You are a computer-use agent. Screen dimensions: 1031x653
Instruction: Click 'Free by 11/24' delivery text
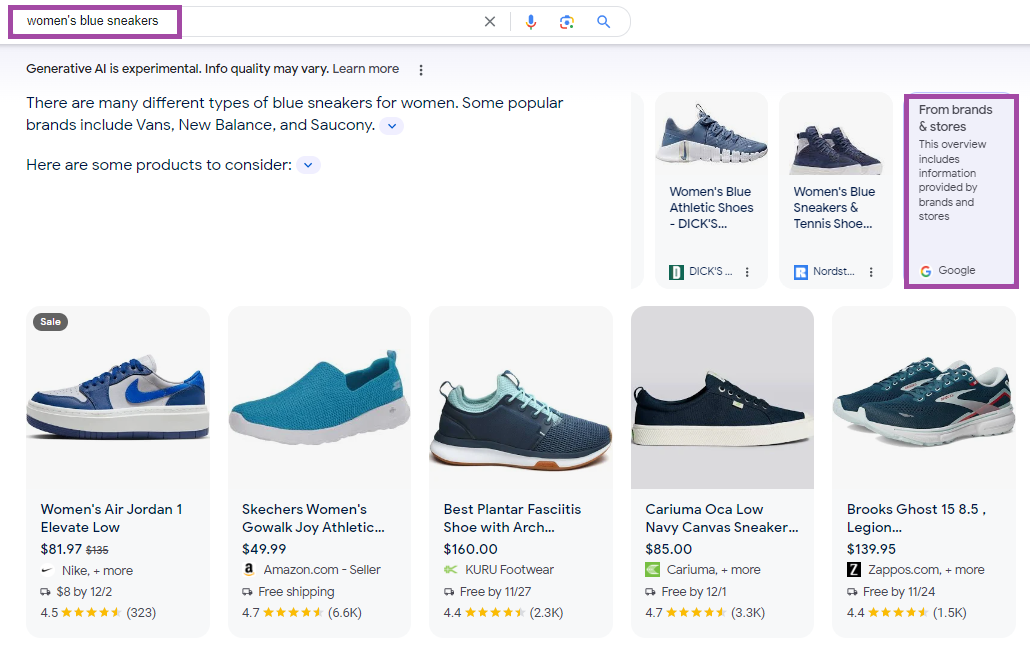pos(899,592)
